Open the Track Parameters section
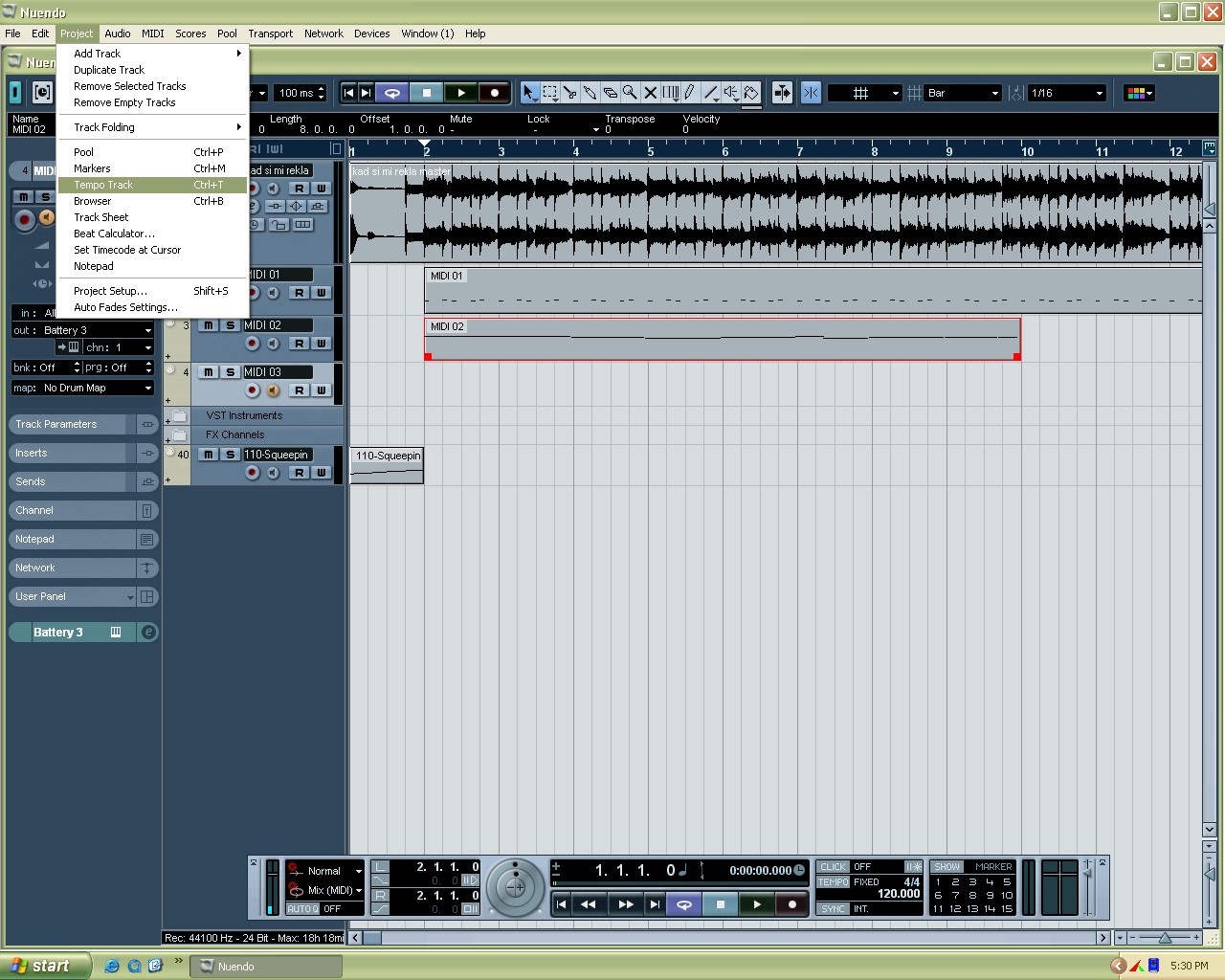This screenshot has height=980, width=1225. (56, 424)
